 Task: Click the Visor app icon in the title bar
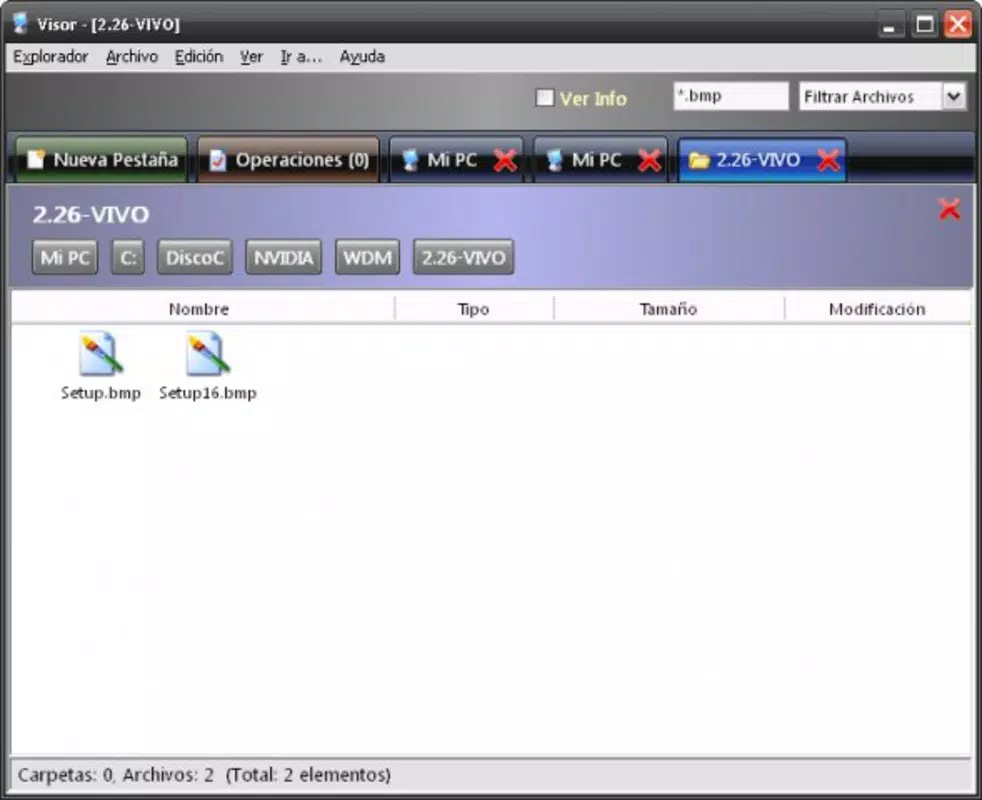(21, 23)
